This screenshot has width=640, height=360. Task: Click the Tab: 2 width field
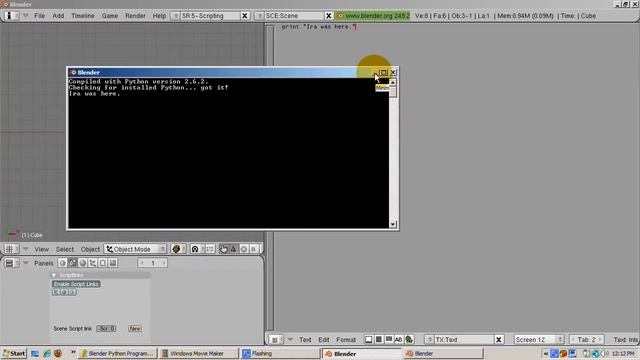[x=586, y=340]
